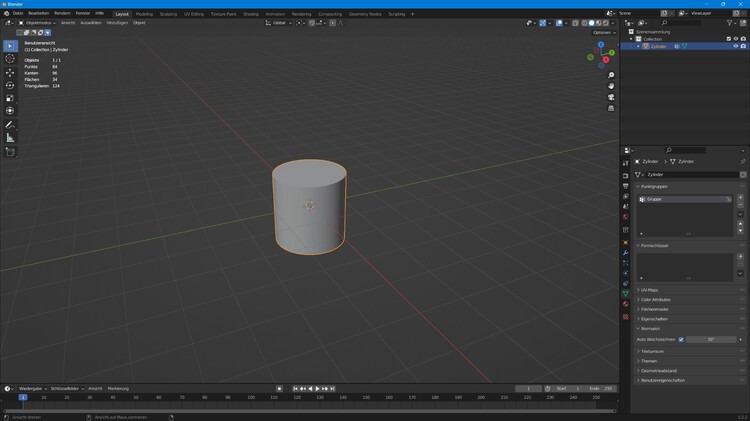Open the World properties tab
Viewport: 750px width, 421px height.
click(x=626, y=217)
